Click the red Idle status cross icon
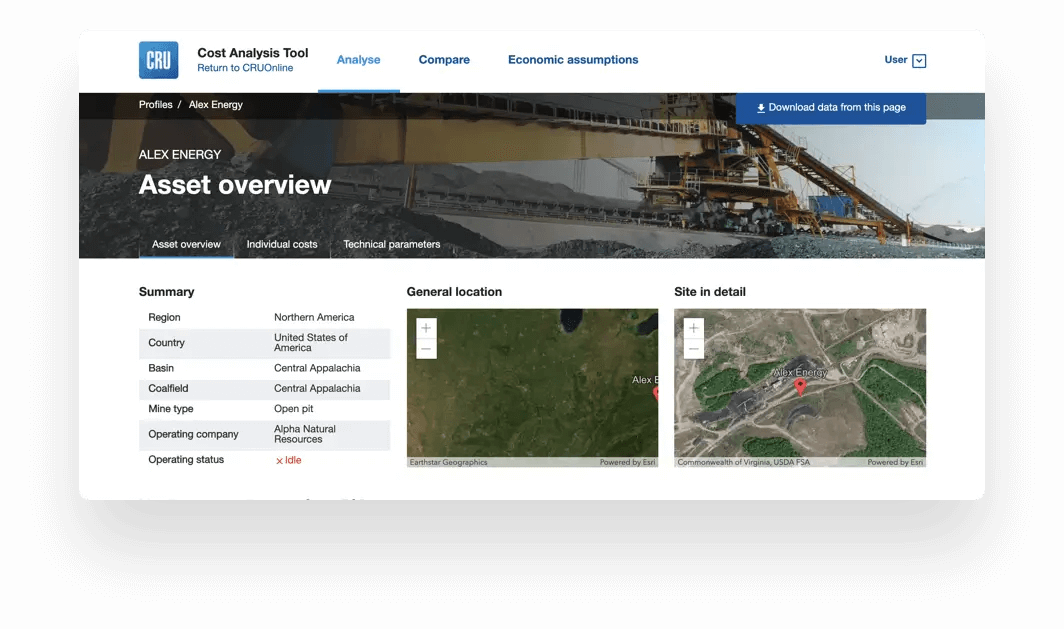Image resolution: width=1064 pixels, height=629 pixels. 279,461
